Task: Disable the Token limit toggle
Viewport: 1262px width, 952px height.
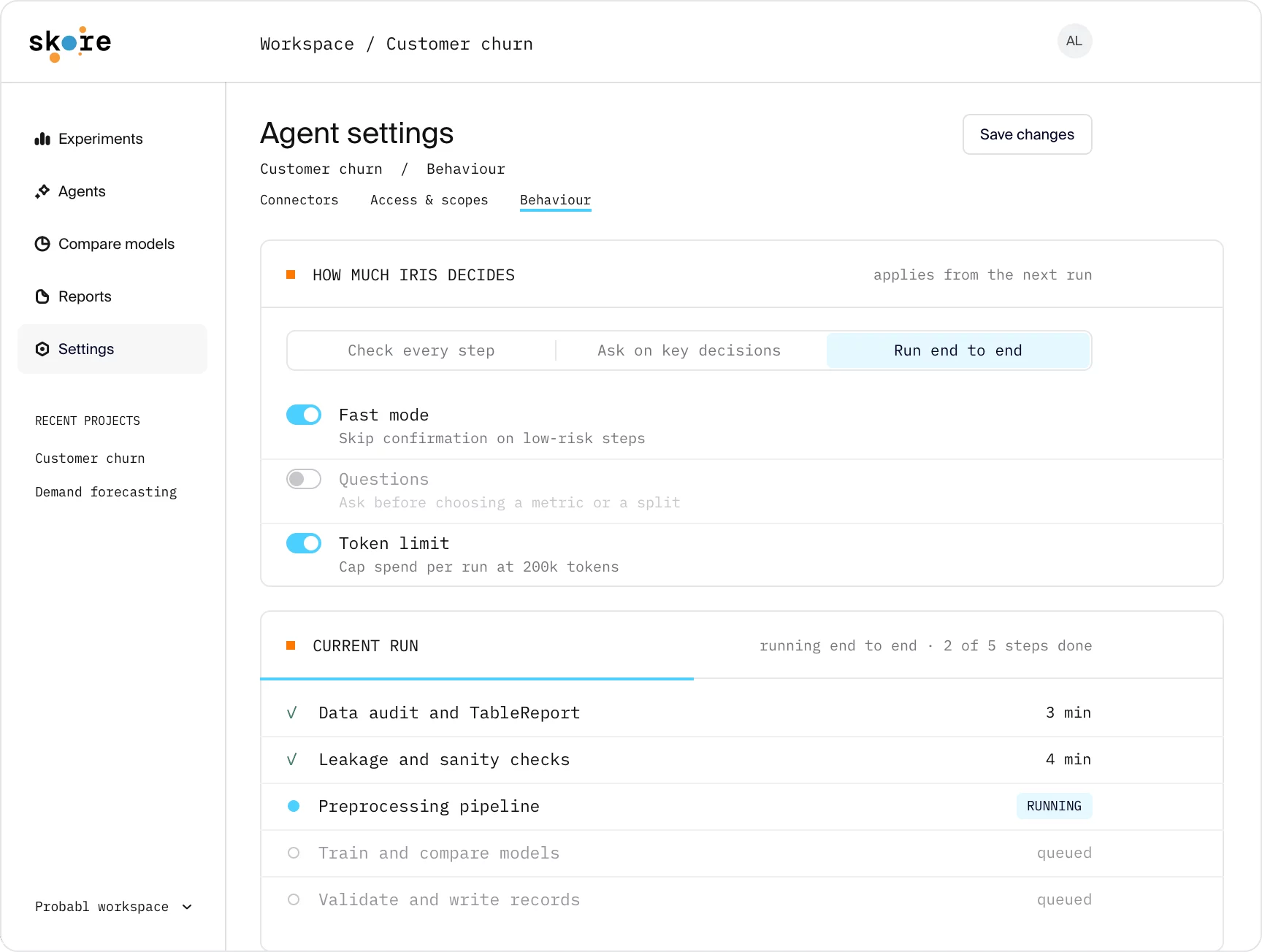Action: [x=304, y=543]
